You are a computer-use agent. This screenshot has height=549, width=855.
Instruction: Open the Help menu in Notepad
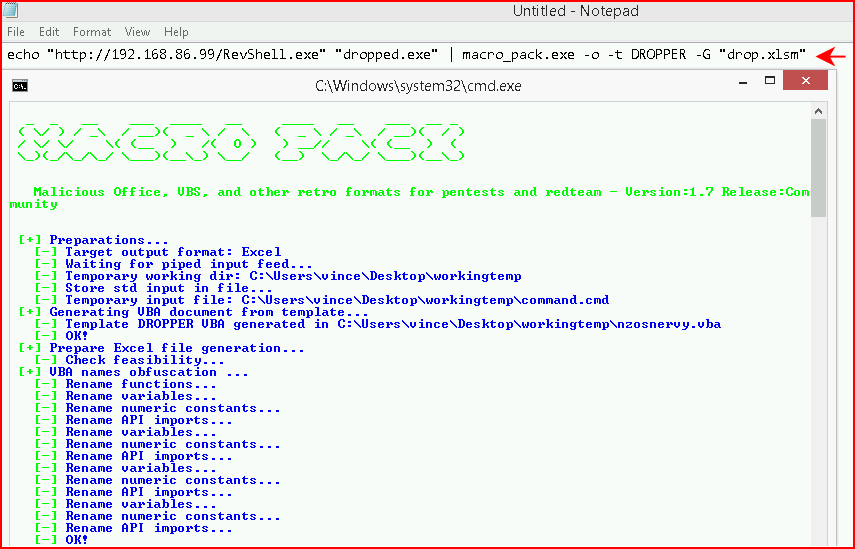click(176, 32)
